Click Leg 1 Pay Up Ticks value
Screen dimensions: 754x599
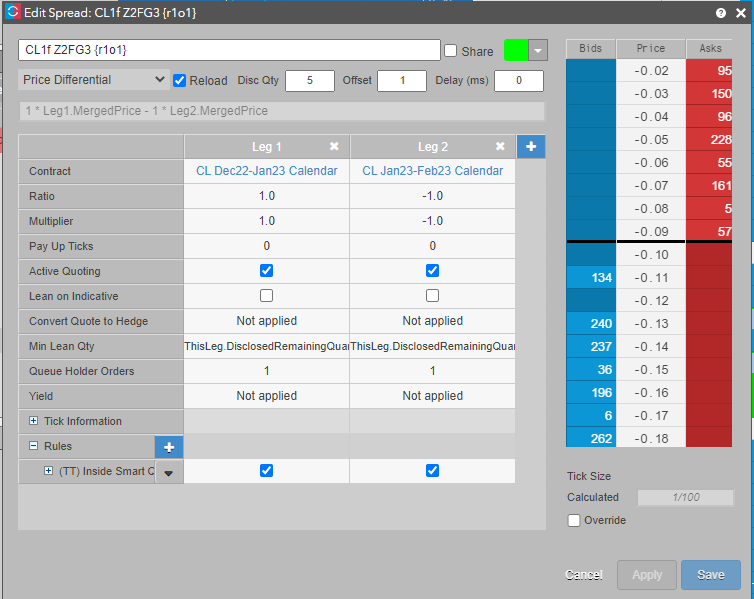[x=266, y=246]
